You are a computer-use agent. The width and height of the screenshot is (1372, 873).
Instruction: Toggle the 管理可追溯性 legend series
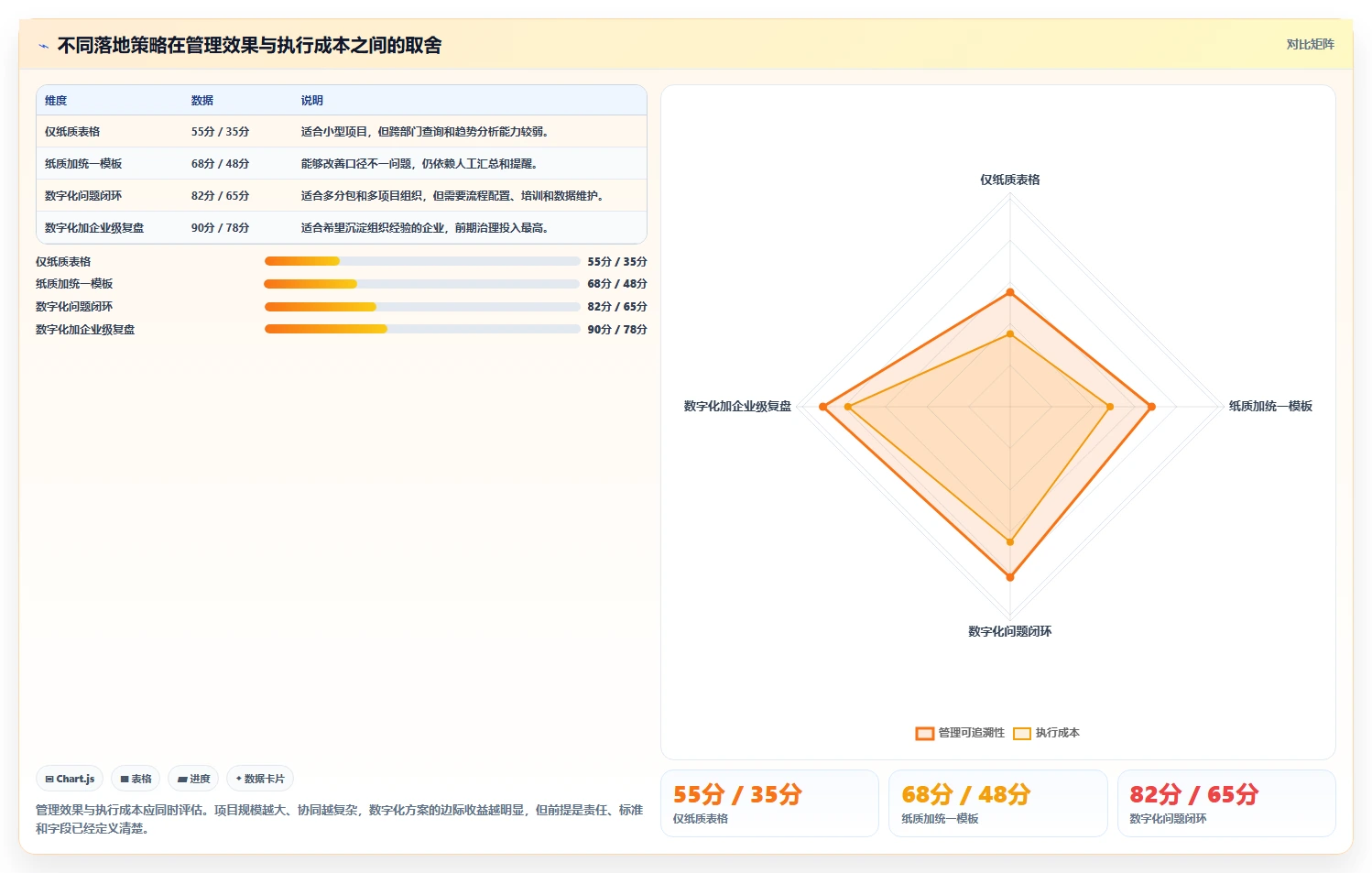[x=960, y=733]
